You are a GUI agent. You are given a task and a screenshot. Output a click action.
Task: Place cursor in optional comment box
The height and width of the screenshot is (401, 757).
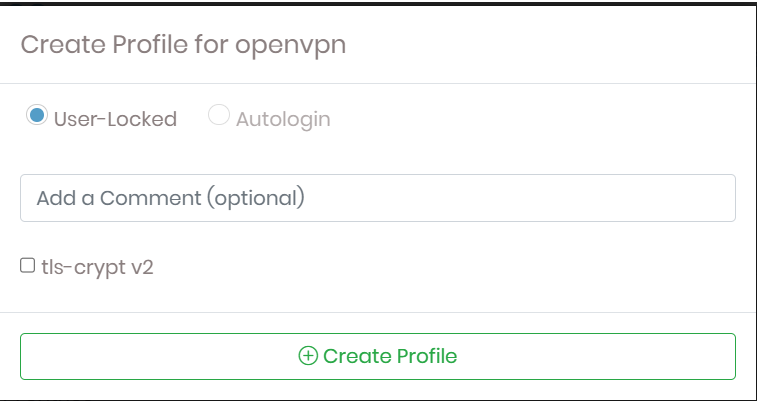pos(378,198)
